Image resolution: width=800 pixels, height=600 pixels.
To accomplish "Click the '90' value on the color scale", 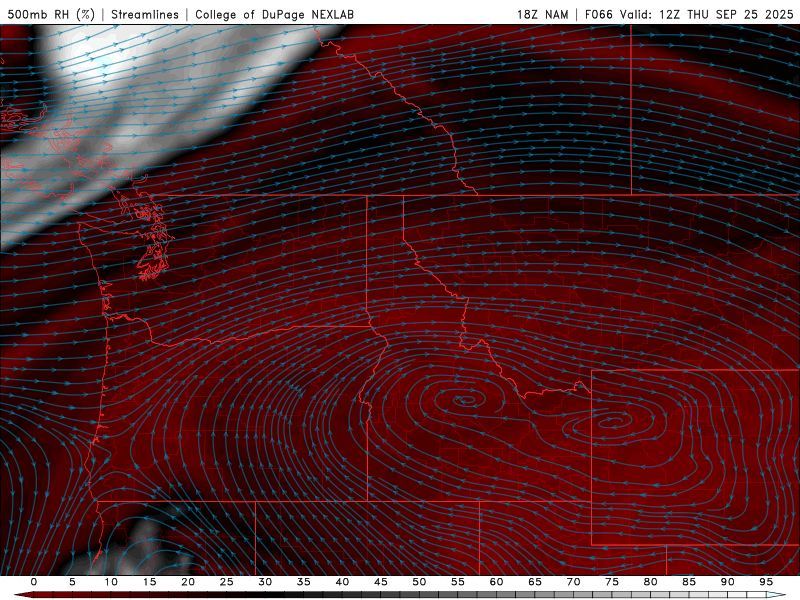I will click(x=728, y=582).
